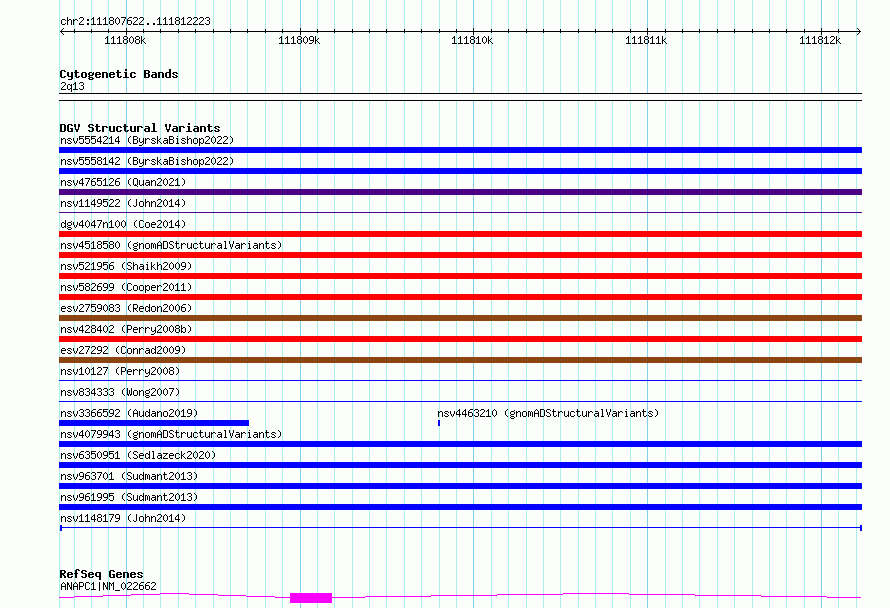890x608 pixels.
Task: Click the Cytogenetic Bands track title
Action: 119,74
